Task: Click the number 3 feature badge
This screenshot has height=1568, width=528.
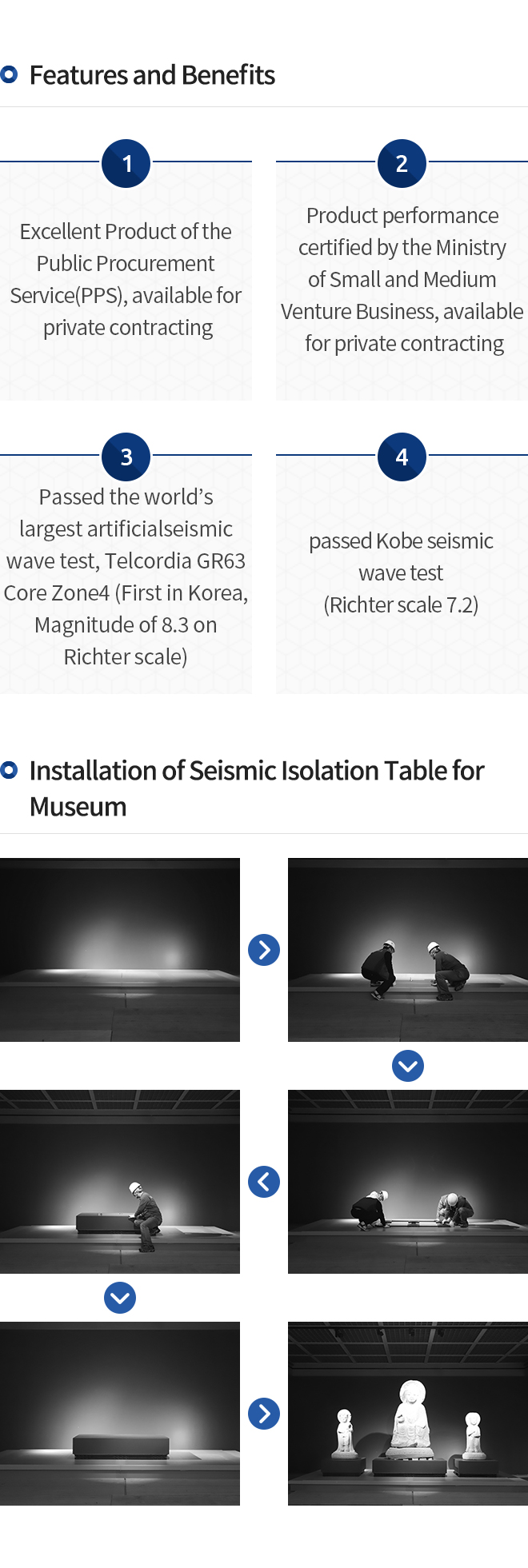Action: click(x=126, y=457)
